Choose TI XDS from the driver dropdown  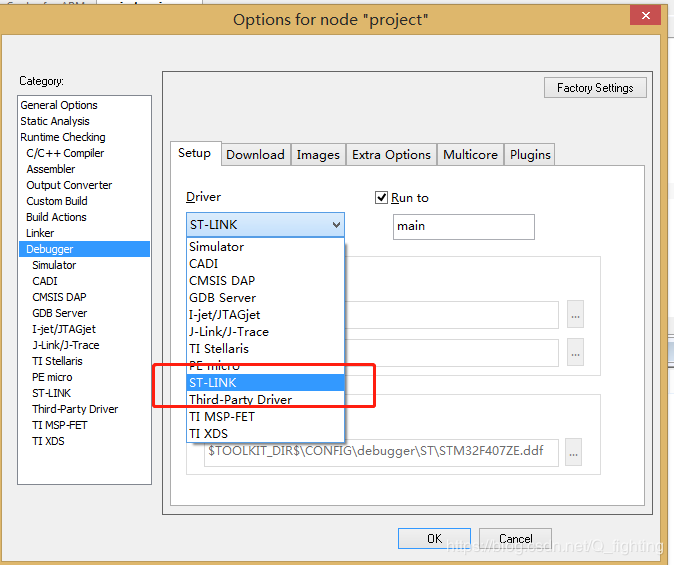click(x=209, y=433)
